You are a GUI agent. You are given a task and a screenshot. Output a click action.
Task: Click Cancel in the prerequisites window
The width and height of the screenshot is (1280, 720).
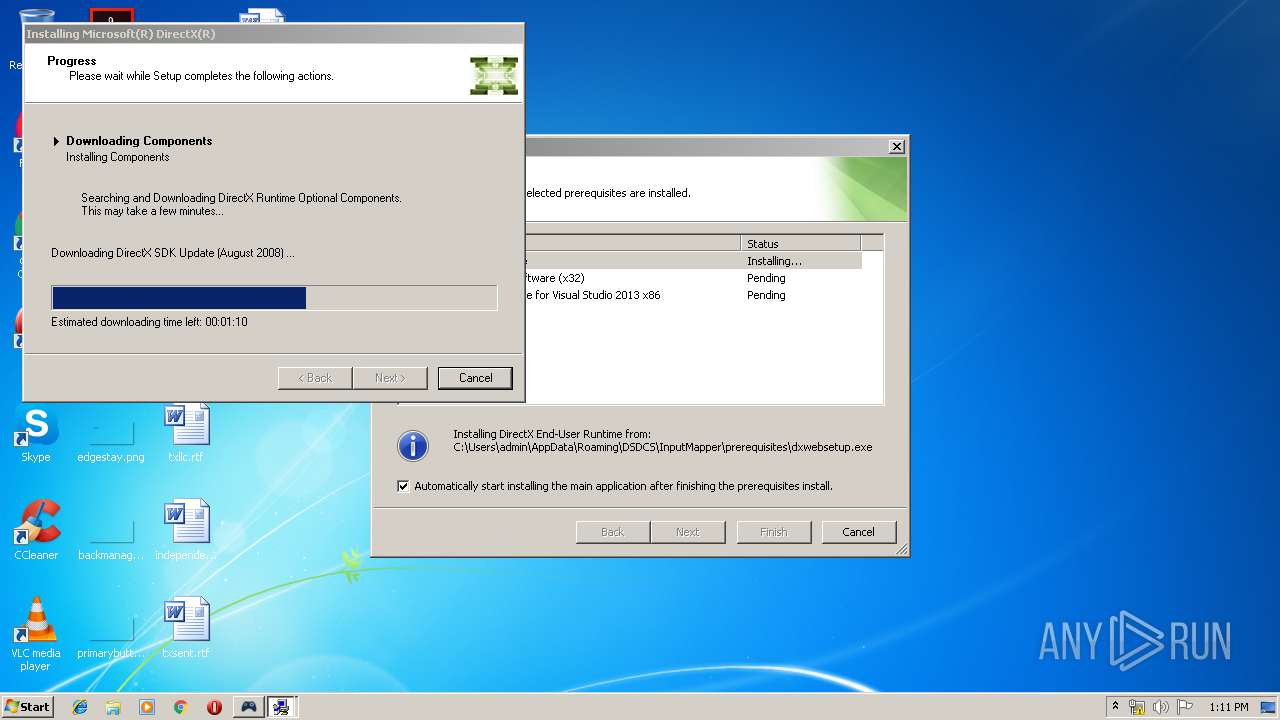coord(859,532)
